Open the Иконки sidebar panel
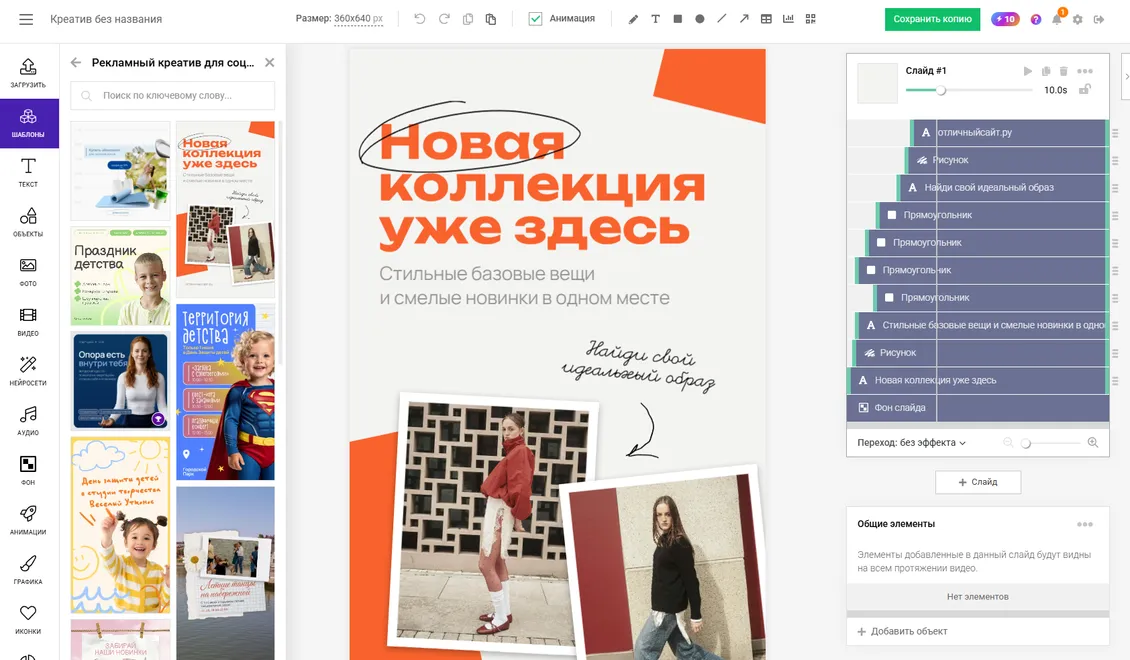The height and width of the screenshot is (660, 1130). coord(28,620)
